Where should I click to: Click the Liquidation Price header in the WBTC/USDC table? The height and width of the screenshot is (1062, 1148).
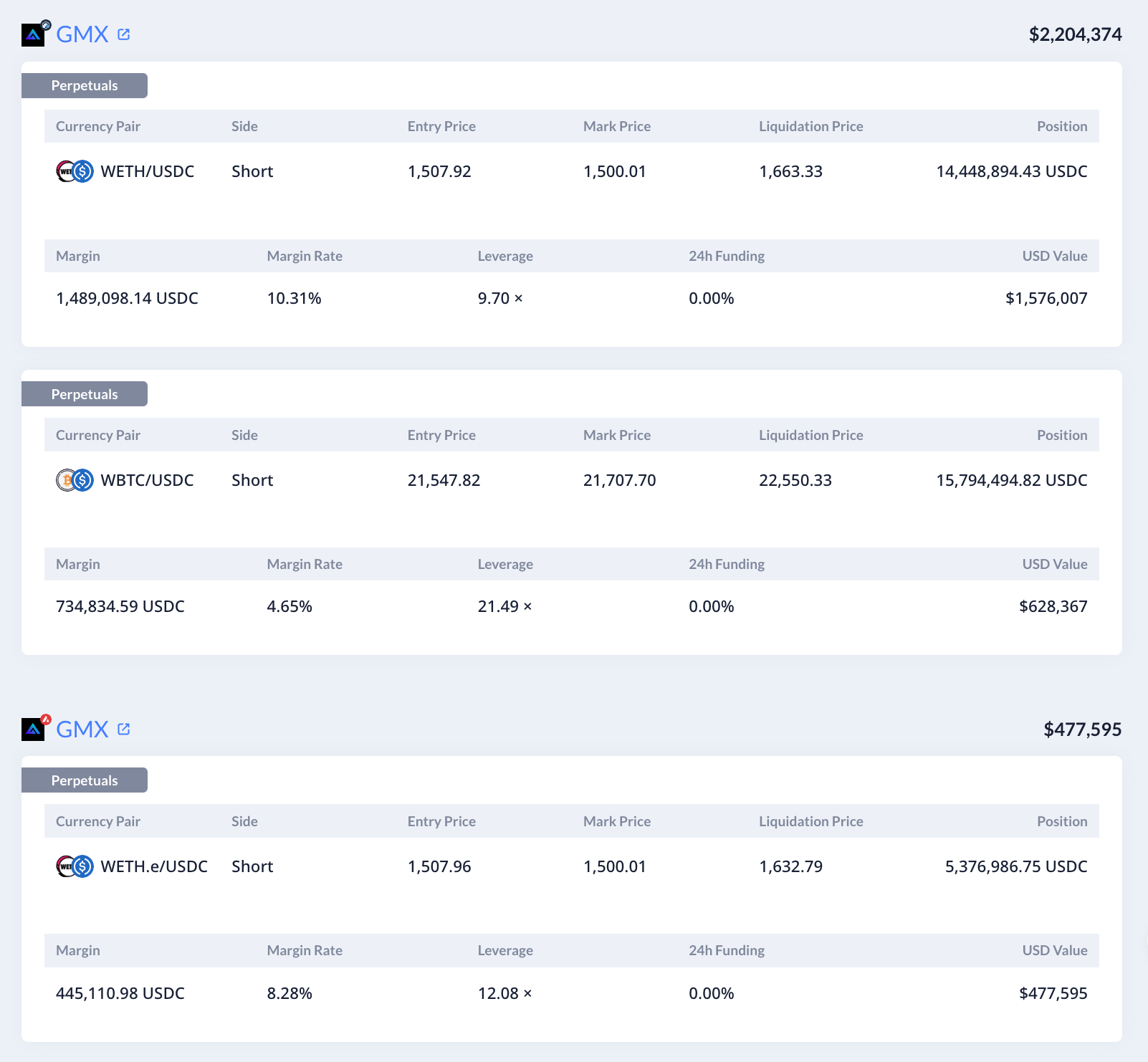pos(810,435)
